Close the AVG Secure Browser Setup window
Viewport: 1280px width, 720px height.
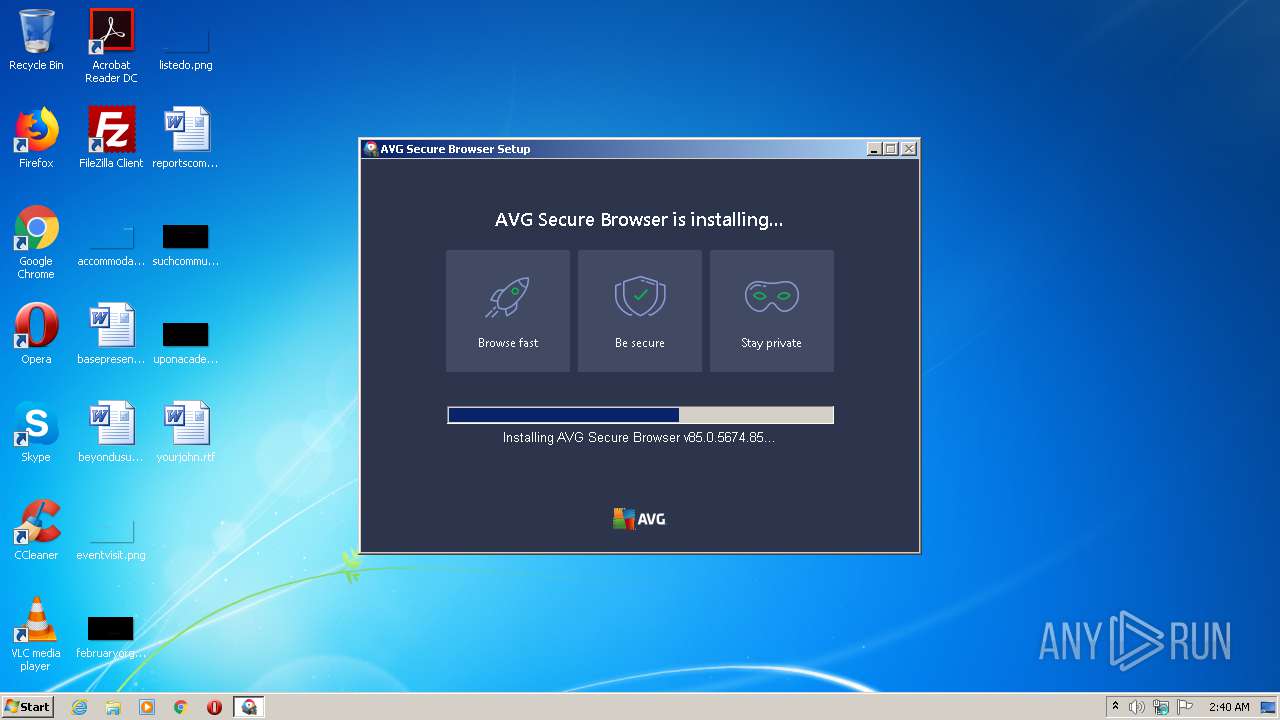click(x=908, y=149)
